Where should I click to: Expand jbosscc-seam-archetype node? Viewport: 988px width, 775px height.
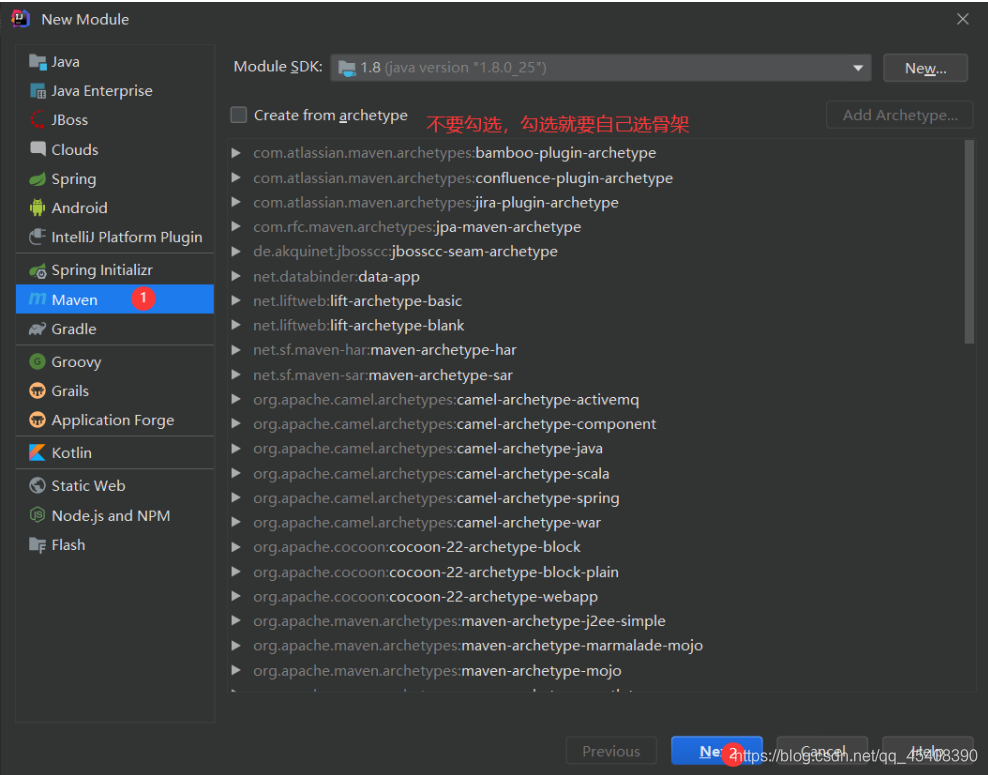click(x=236, y=251)
